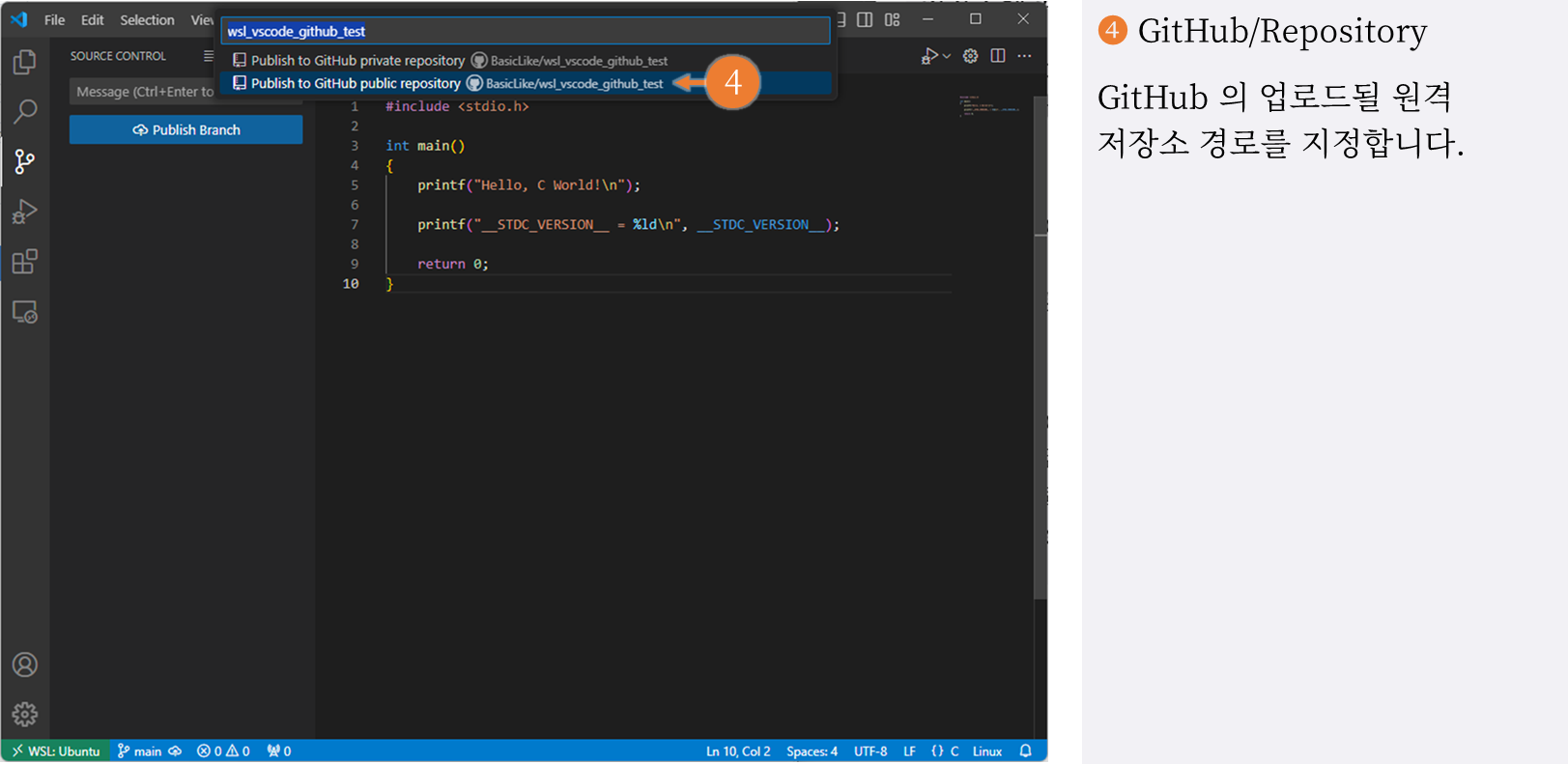Click the repository name input field

click(527, 31)
